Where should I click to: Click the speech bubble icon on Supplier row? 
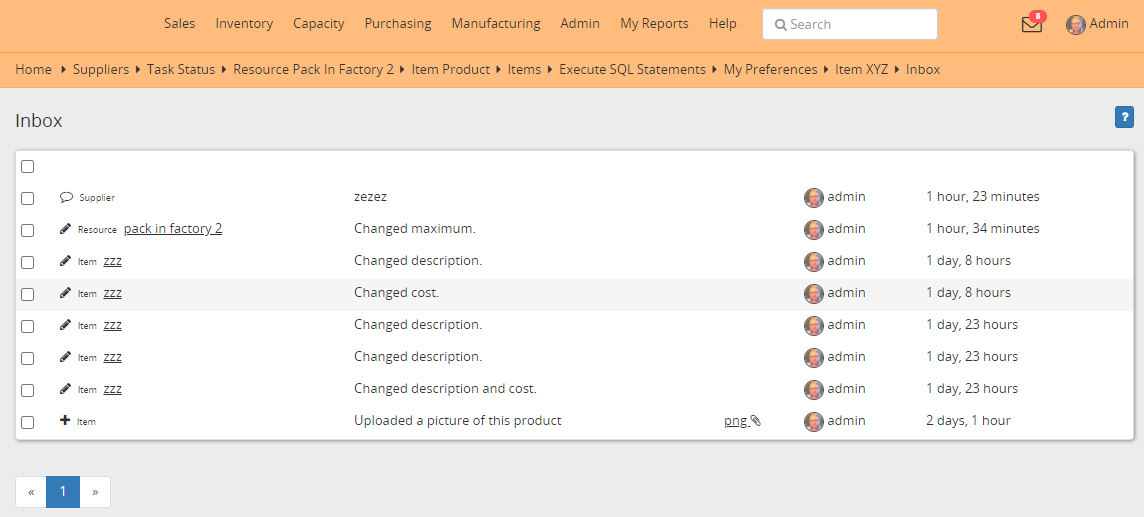point(66,198)
